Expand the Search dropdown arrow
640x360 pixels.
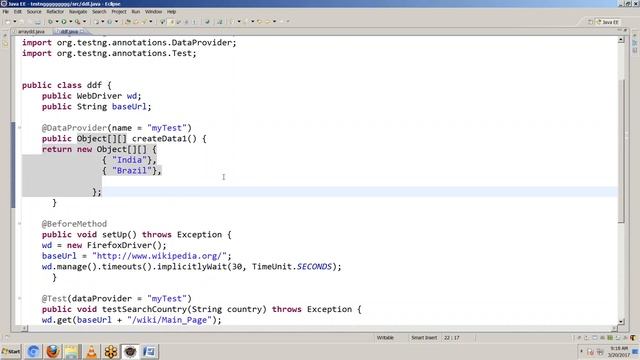click(x=151, y=22)
